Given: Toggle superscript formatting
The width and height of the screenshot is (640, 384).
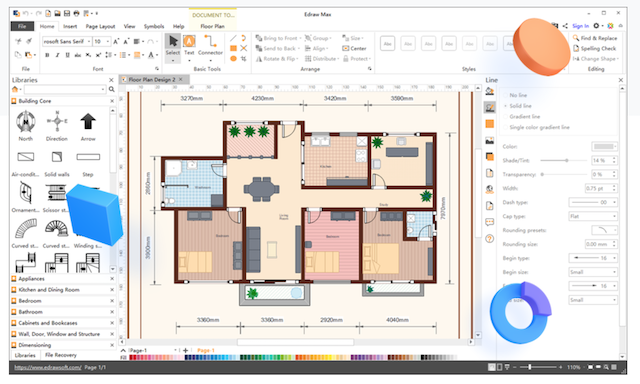Looking at the screenshot, I should pos(98,55).
